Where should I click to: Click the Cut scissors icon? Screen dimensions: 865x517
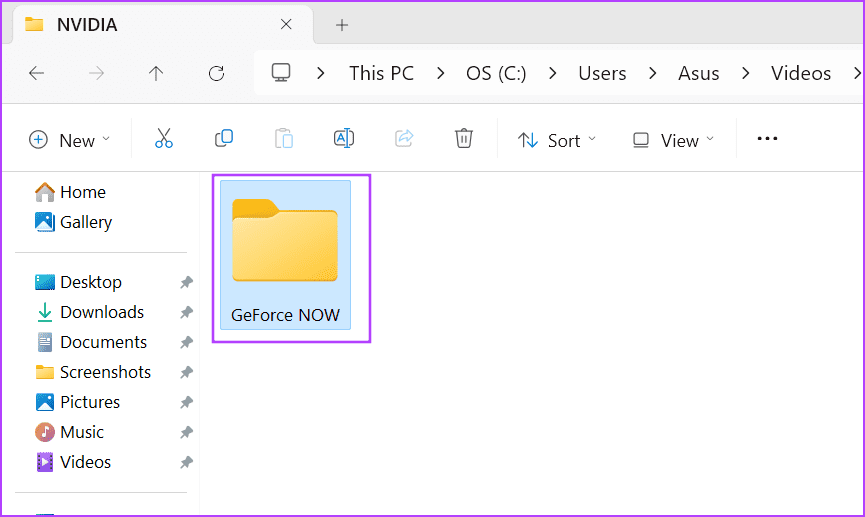click(x=164, y=138)
